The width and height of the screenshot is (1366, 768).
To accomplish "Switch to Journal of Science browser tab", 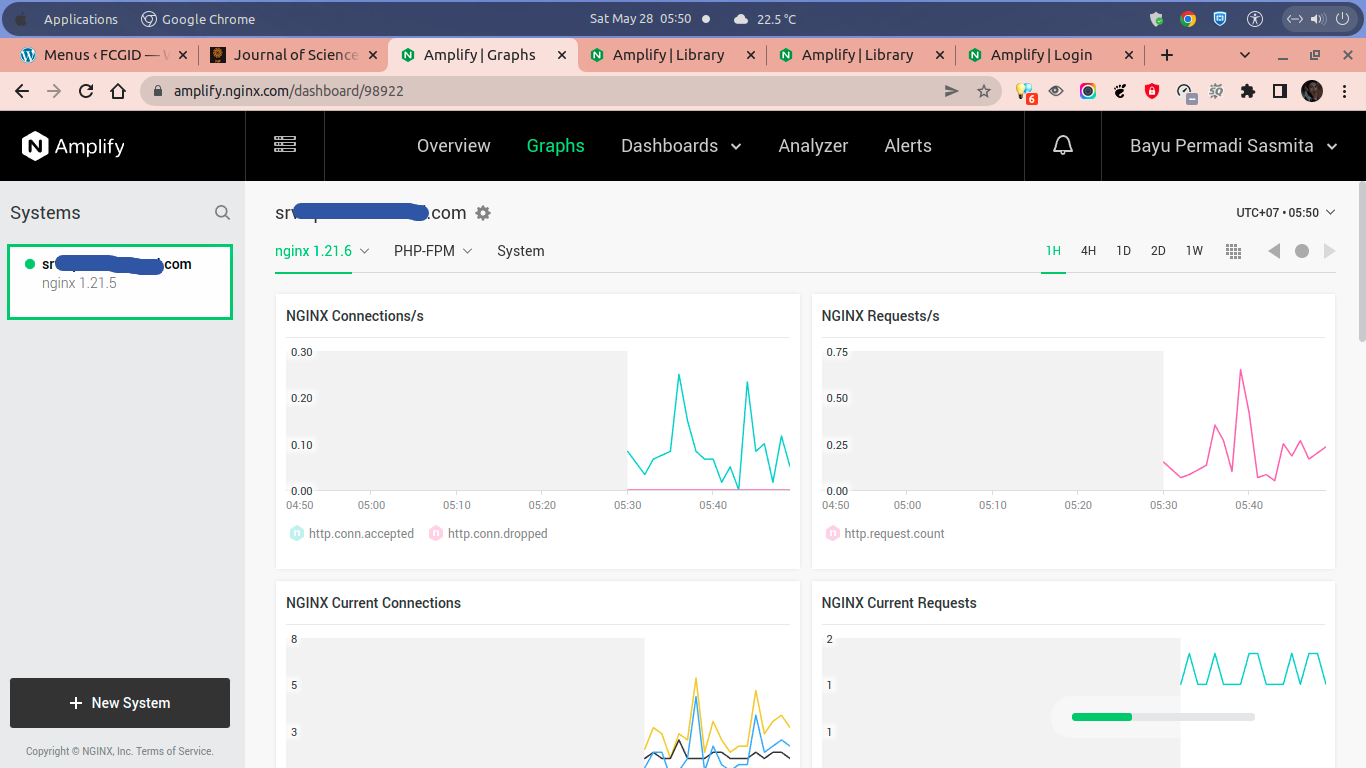I will point(294,55).
